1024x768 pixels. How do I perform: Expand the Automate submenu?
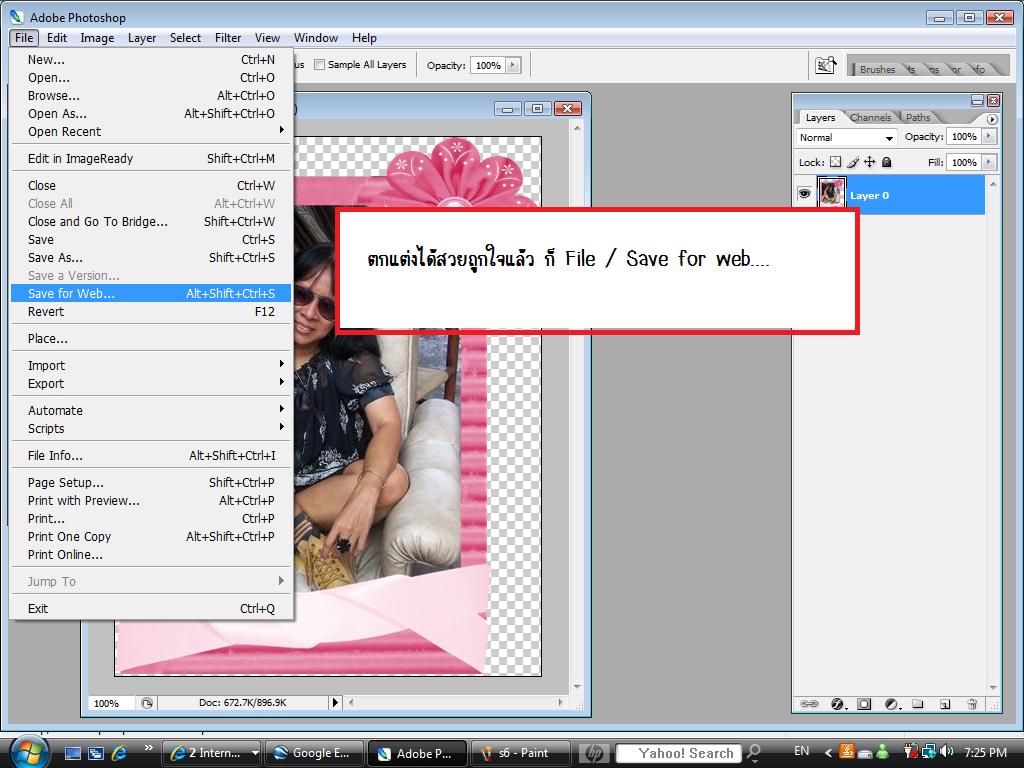(150, 411)
